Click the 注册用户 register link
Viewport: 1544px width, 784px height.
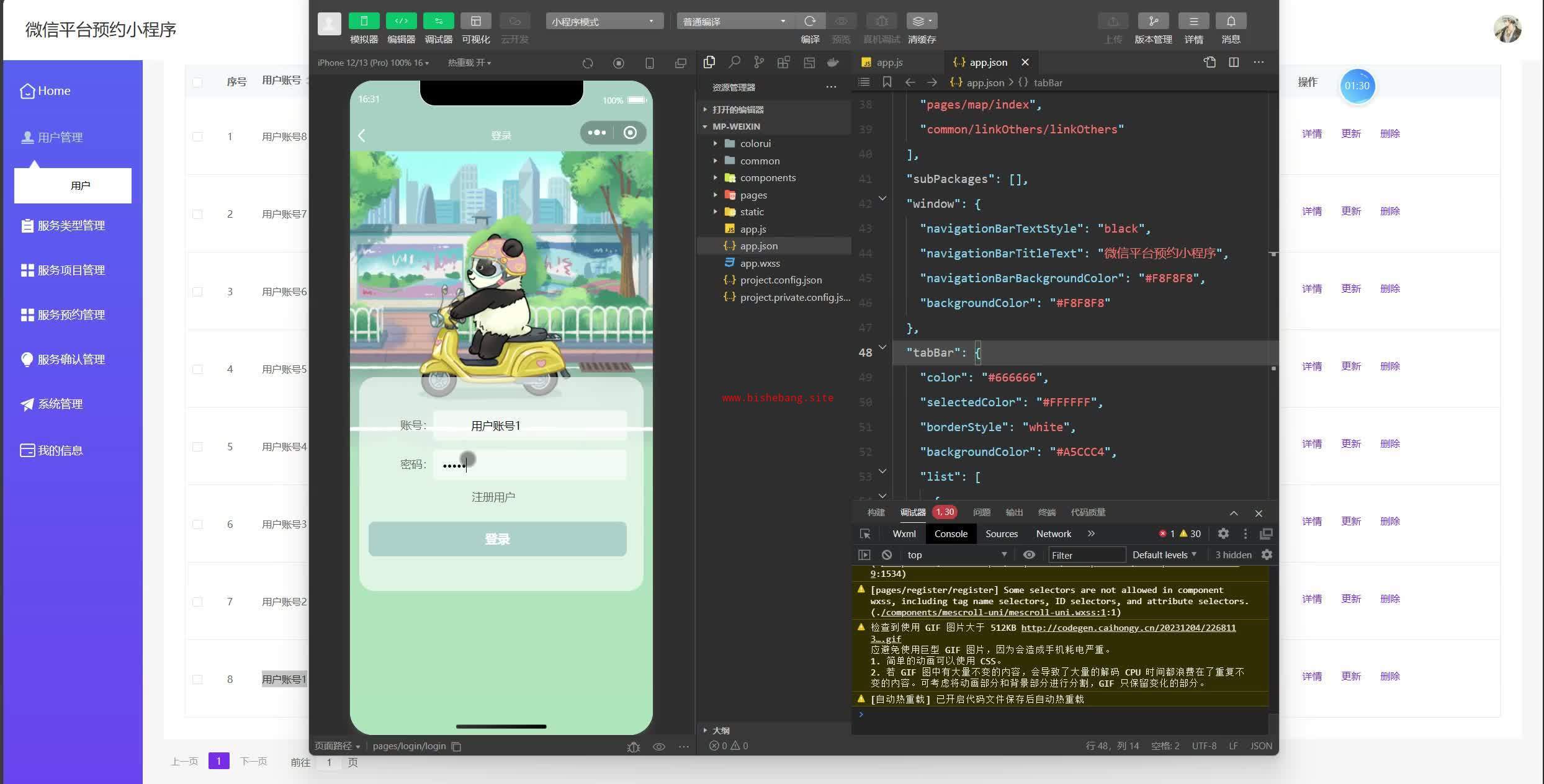[x=493, y=497]
